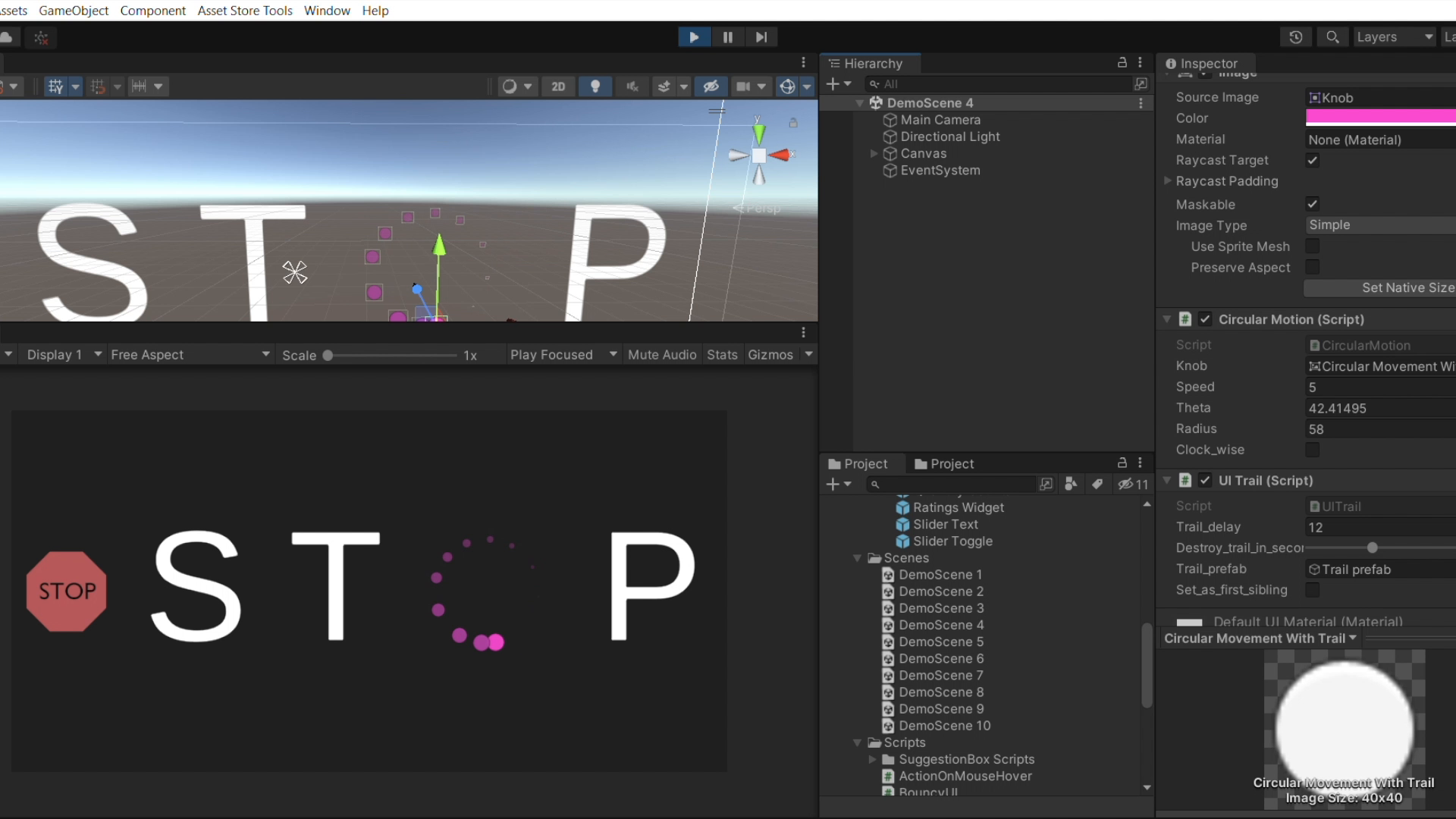Image resolution: width=1456 pixels, height=819 pixels.
Task: Select Main Camera in Hierarchy
Action: tap(940, 120)
